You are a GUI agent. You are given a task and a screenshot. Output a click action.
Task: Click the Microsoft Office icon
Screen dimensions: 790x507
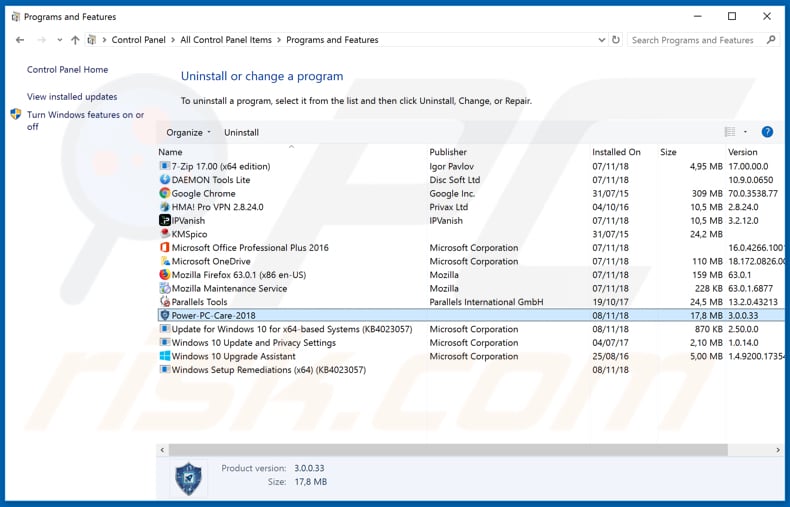[164, 247]
